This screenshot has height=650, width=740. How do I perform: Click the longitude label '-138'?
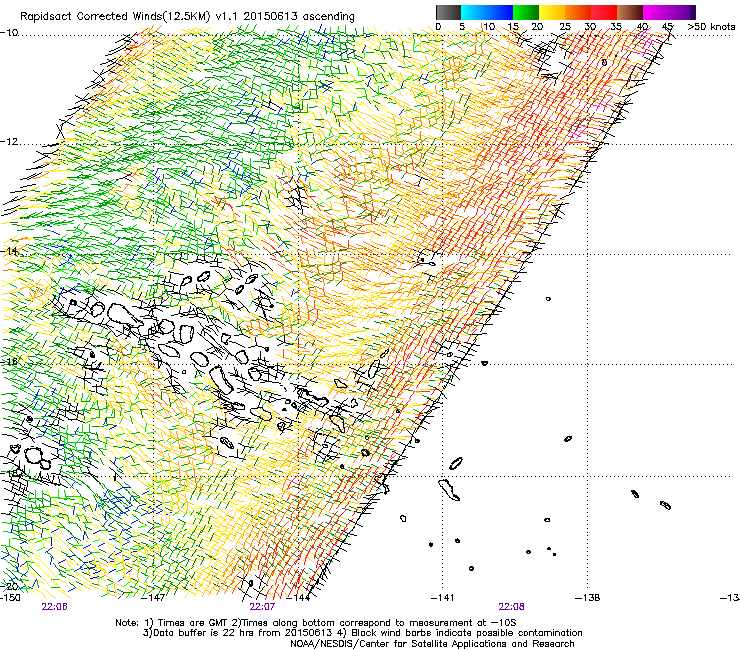pos(588,598)
